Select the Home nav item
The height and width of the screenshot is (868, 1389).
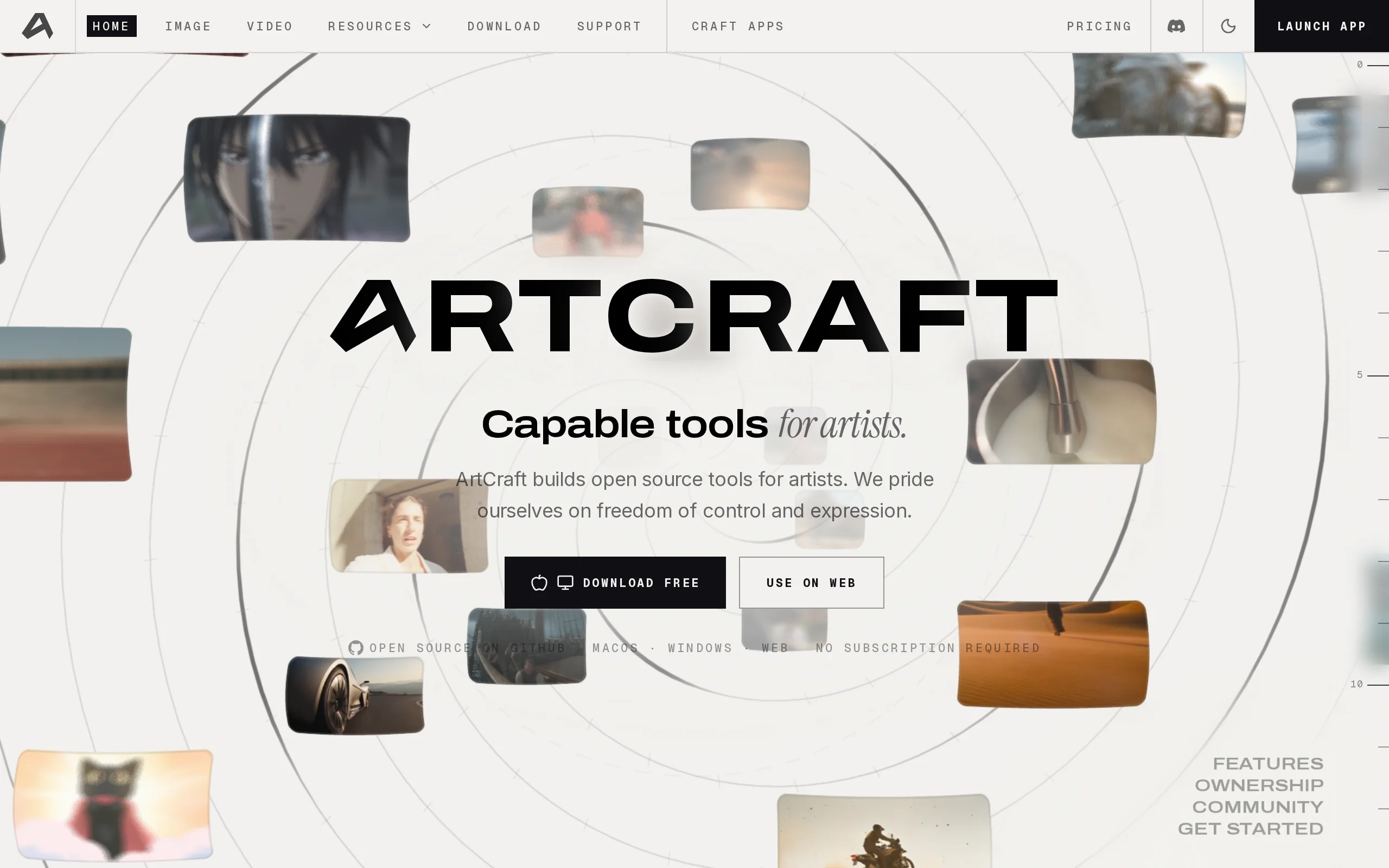coord(111,26)
